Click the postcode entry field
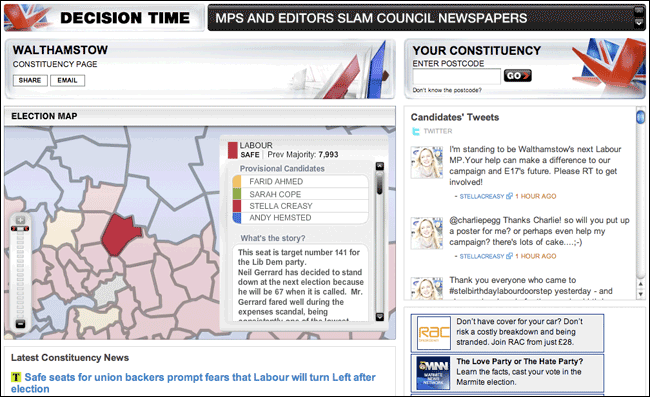 pyautogui.click(x=456, y=77)
